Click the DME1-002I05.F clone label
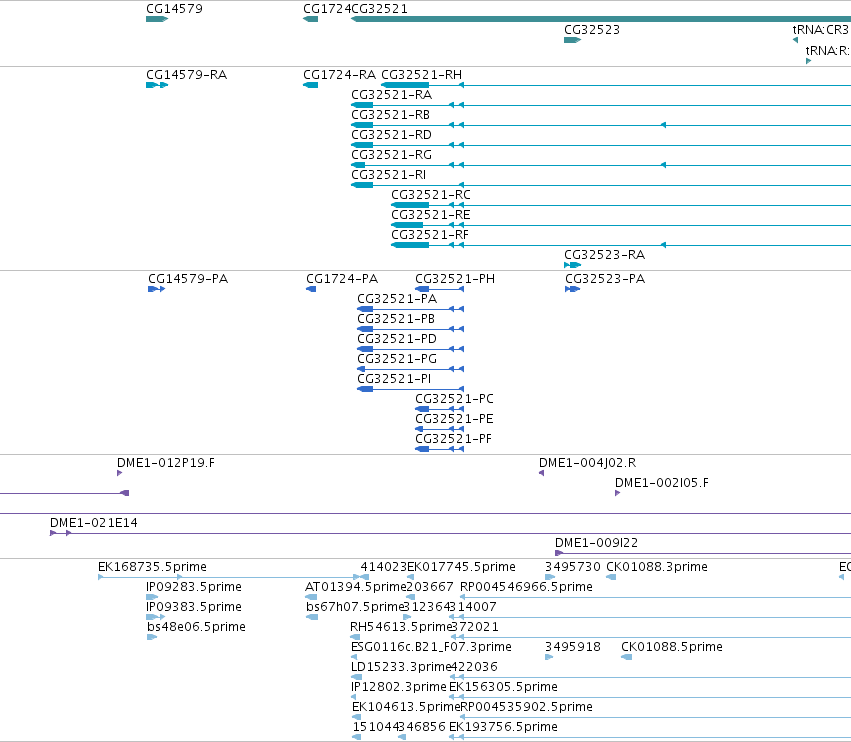Viewport: 851px width, 742px height. click(662, 483)
